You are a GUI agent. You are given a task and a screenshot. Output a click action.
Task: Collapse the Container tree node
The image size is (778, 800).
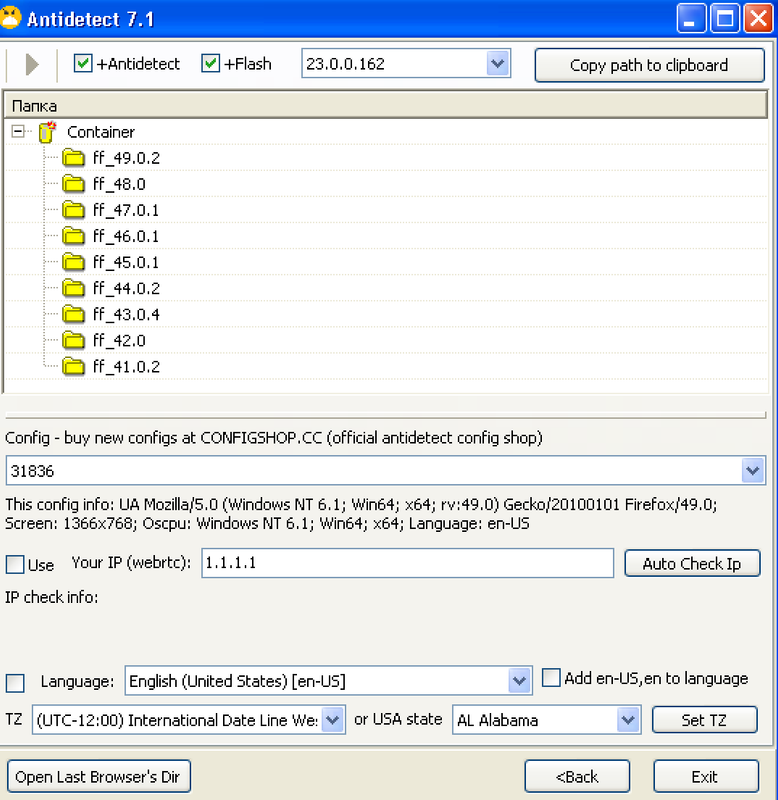(x=18, y=132)
